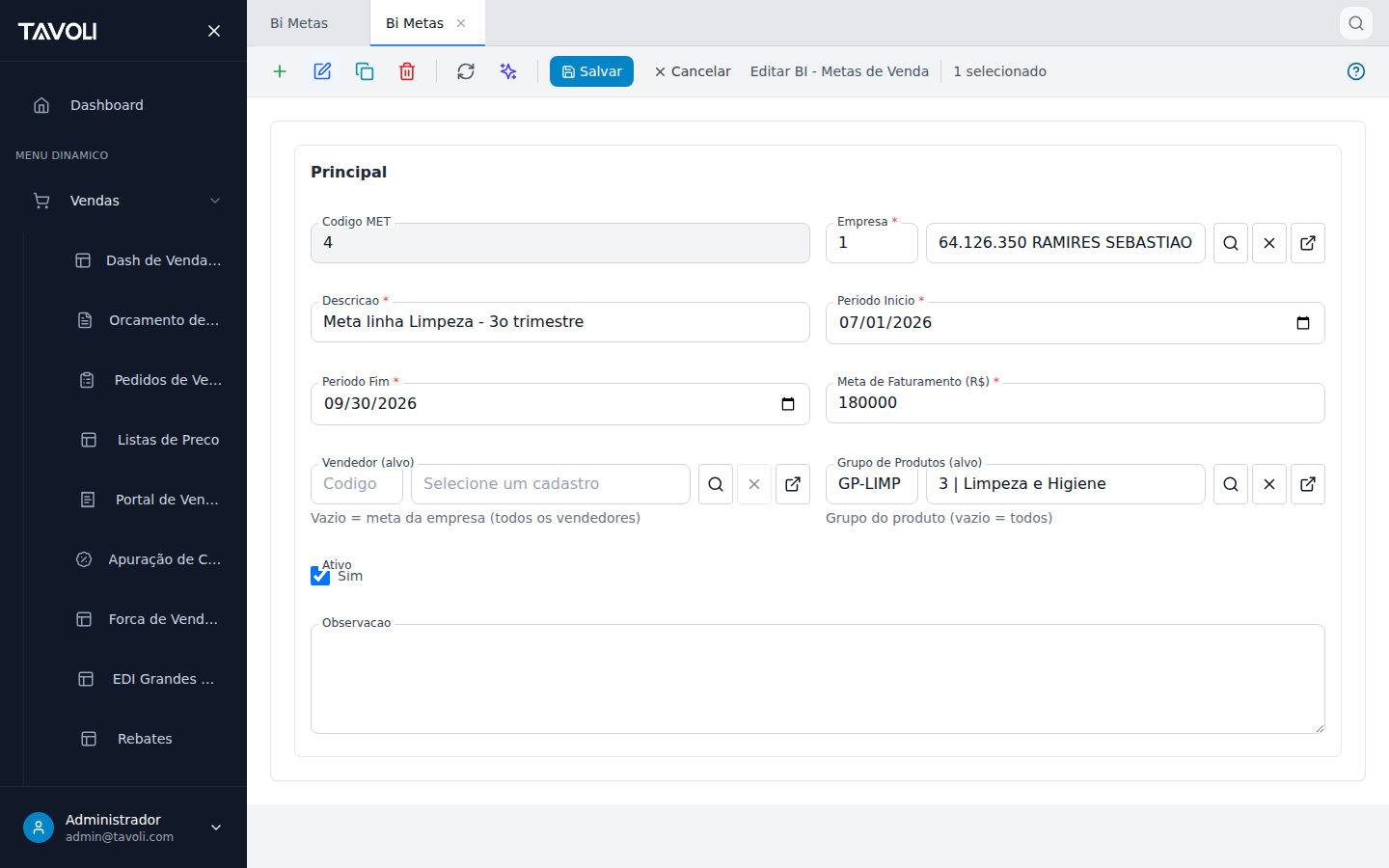Click the Selecione um cadastro field

[551, 484]
